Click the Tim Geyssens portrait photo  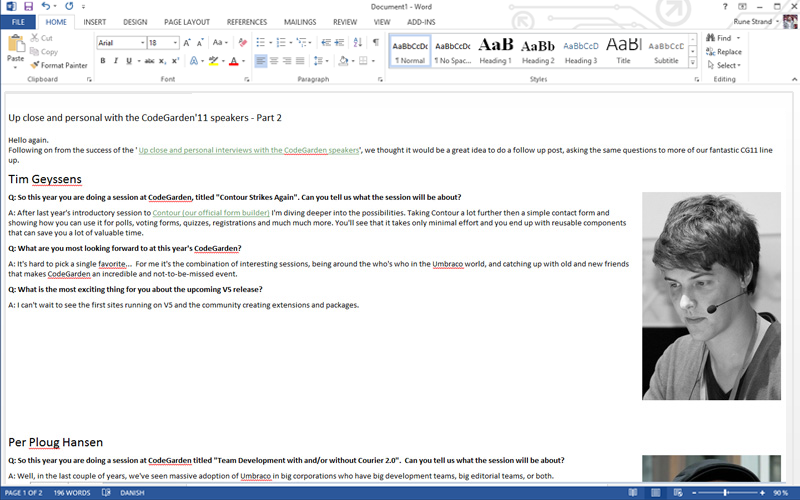(x=711, y=296)
